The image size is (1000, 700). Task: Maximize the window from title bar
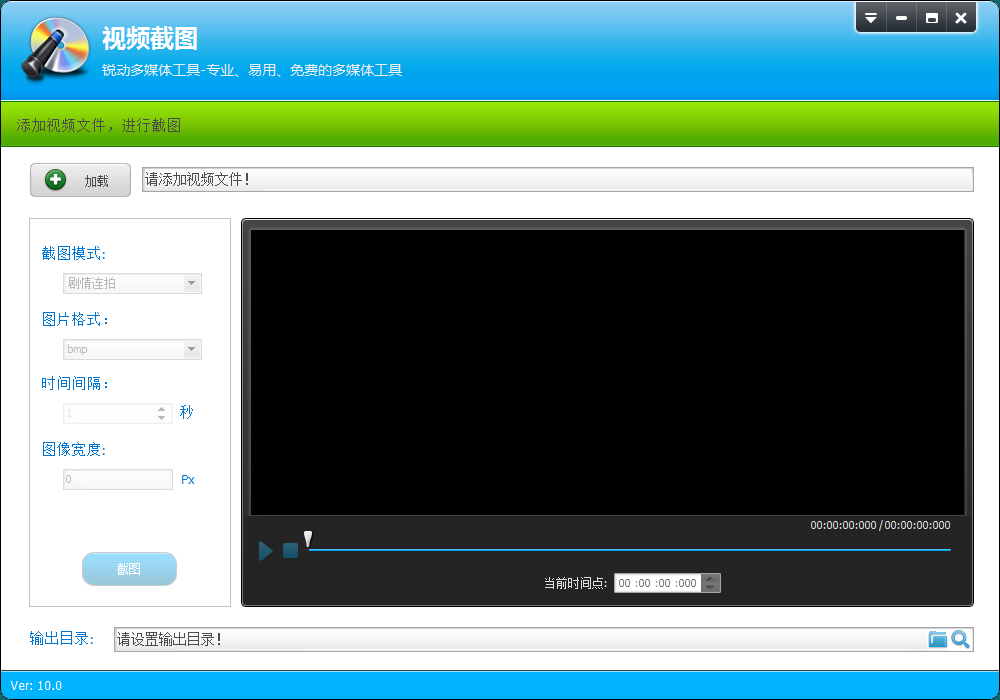coord(931,18)
